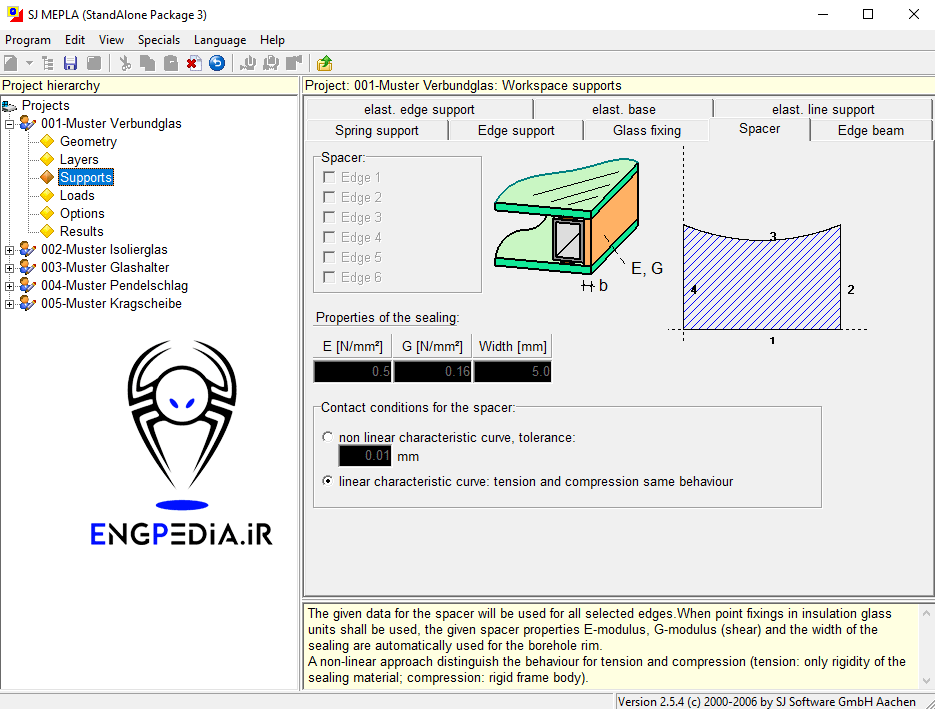Open the Edge beam tab
Viewport: 935px width, 709px height.
(870, 131)
